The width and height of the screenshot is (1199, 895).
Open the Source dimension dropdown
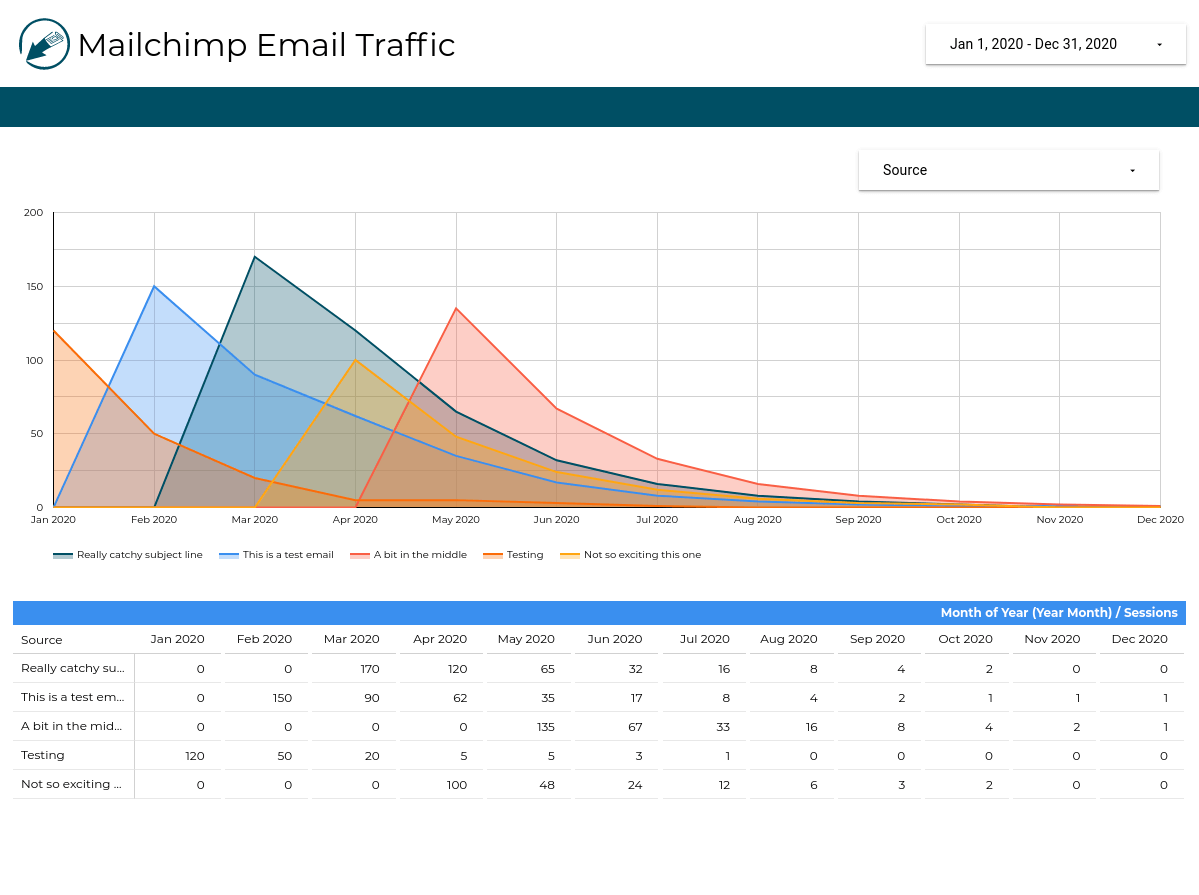pyautogui.click(x=1008, y=170)
